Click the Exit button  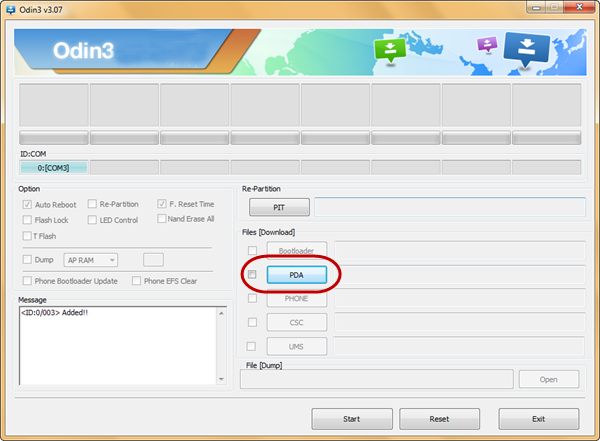pyautogui.click(x=538, y=419)
